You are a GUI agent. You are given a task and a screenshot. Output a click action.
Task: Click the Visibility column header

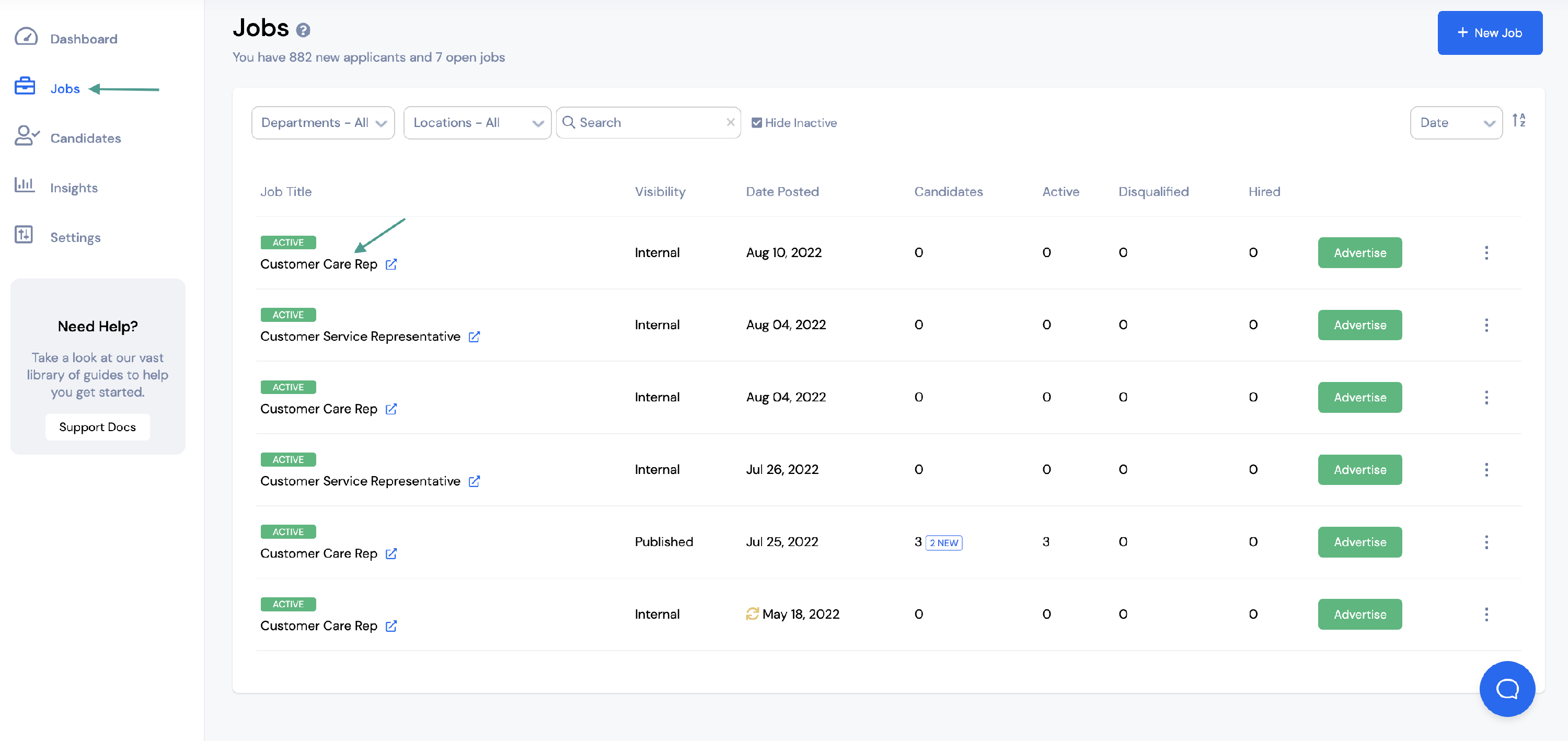pos(661,192)
